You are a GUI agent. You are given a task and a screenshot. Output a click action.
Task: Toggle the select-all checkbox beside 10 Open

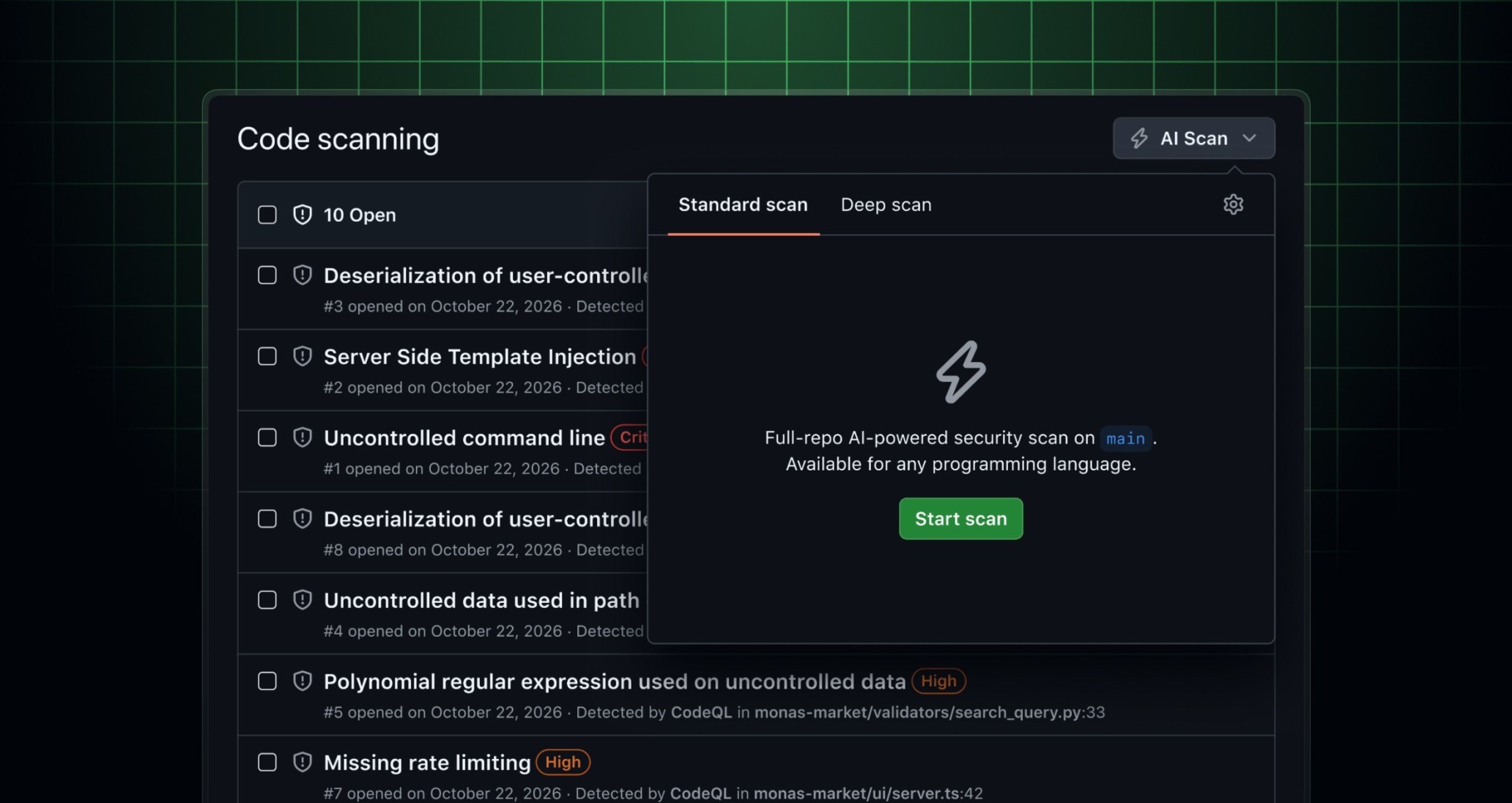[267, 215]
